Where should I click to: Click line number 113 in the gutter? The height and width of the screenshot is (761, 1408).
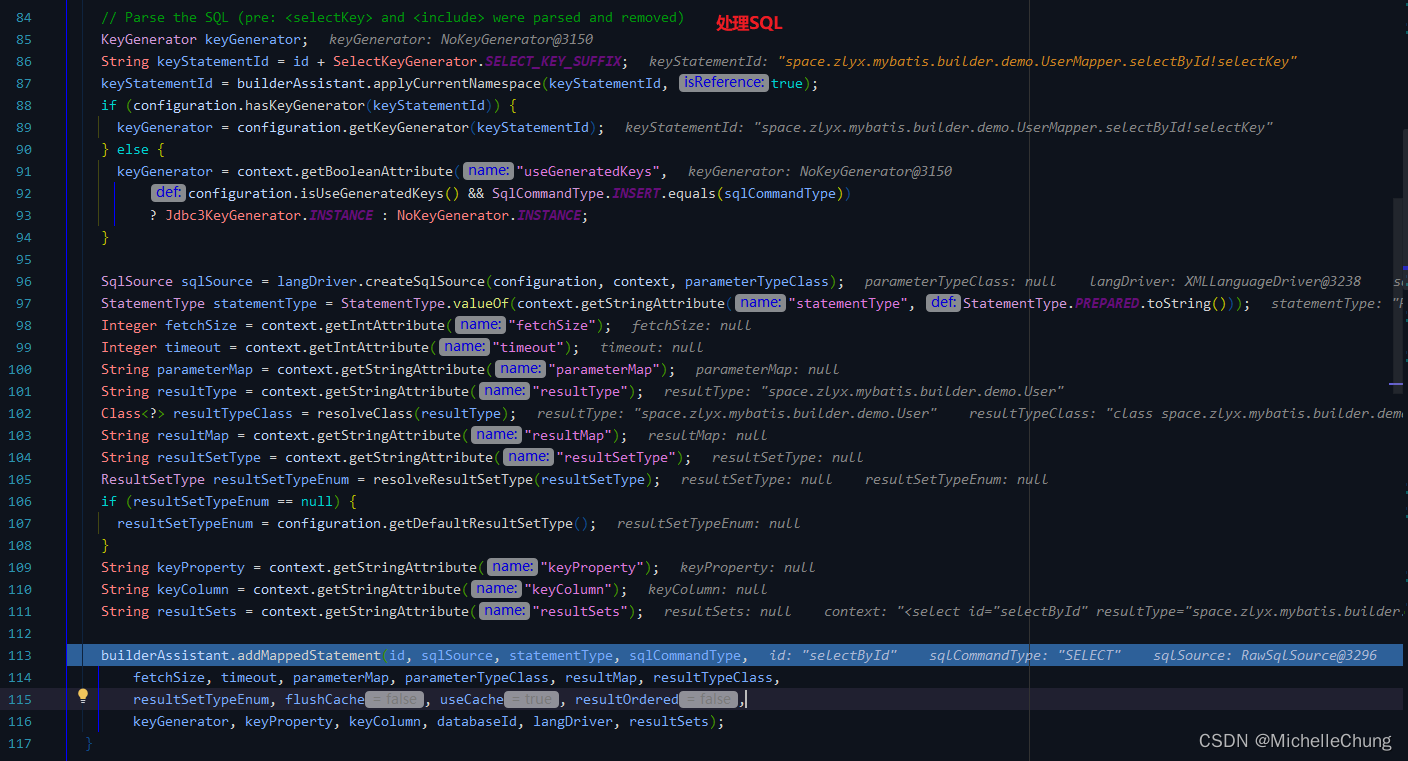pyautogui.click(x=20, y=655)
